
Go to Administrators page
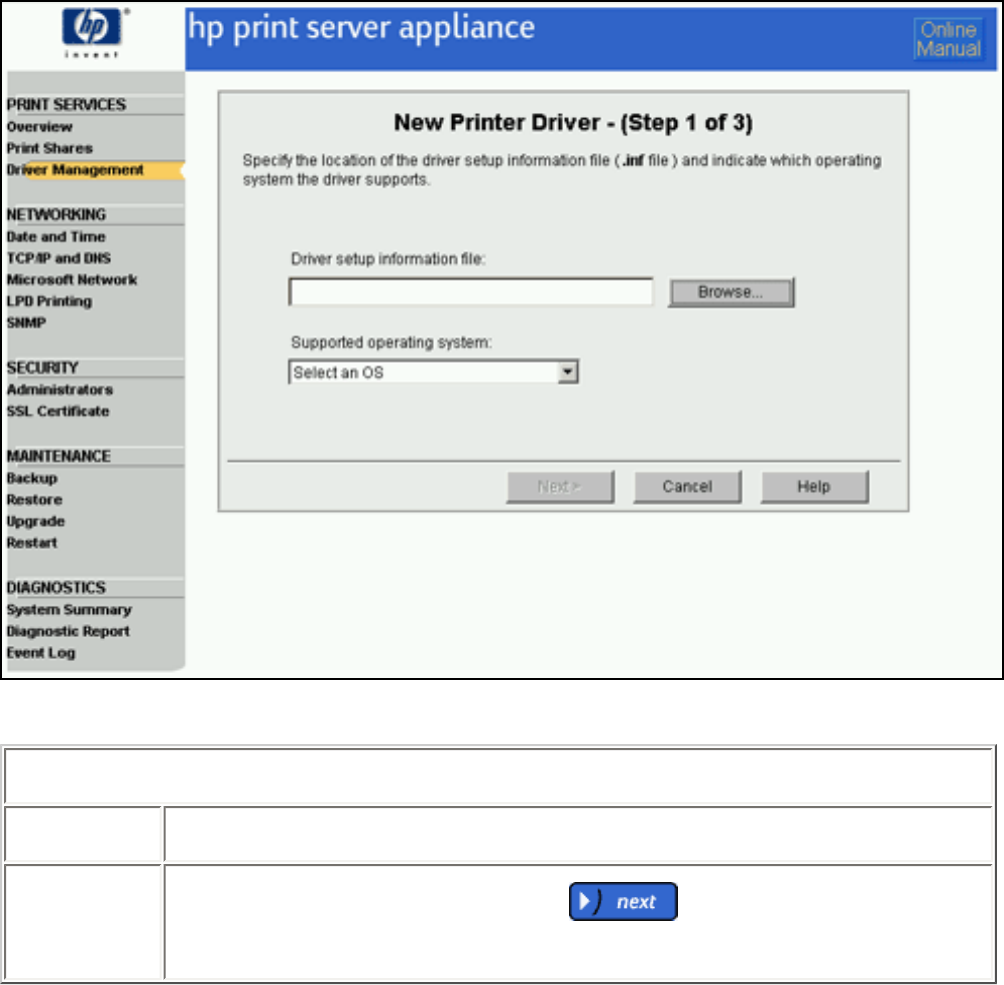pyautogui.click(x=60, y=389)
